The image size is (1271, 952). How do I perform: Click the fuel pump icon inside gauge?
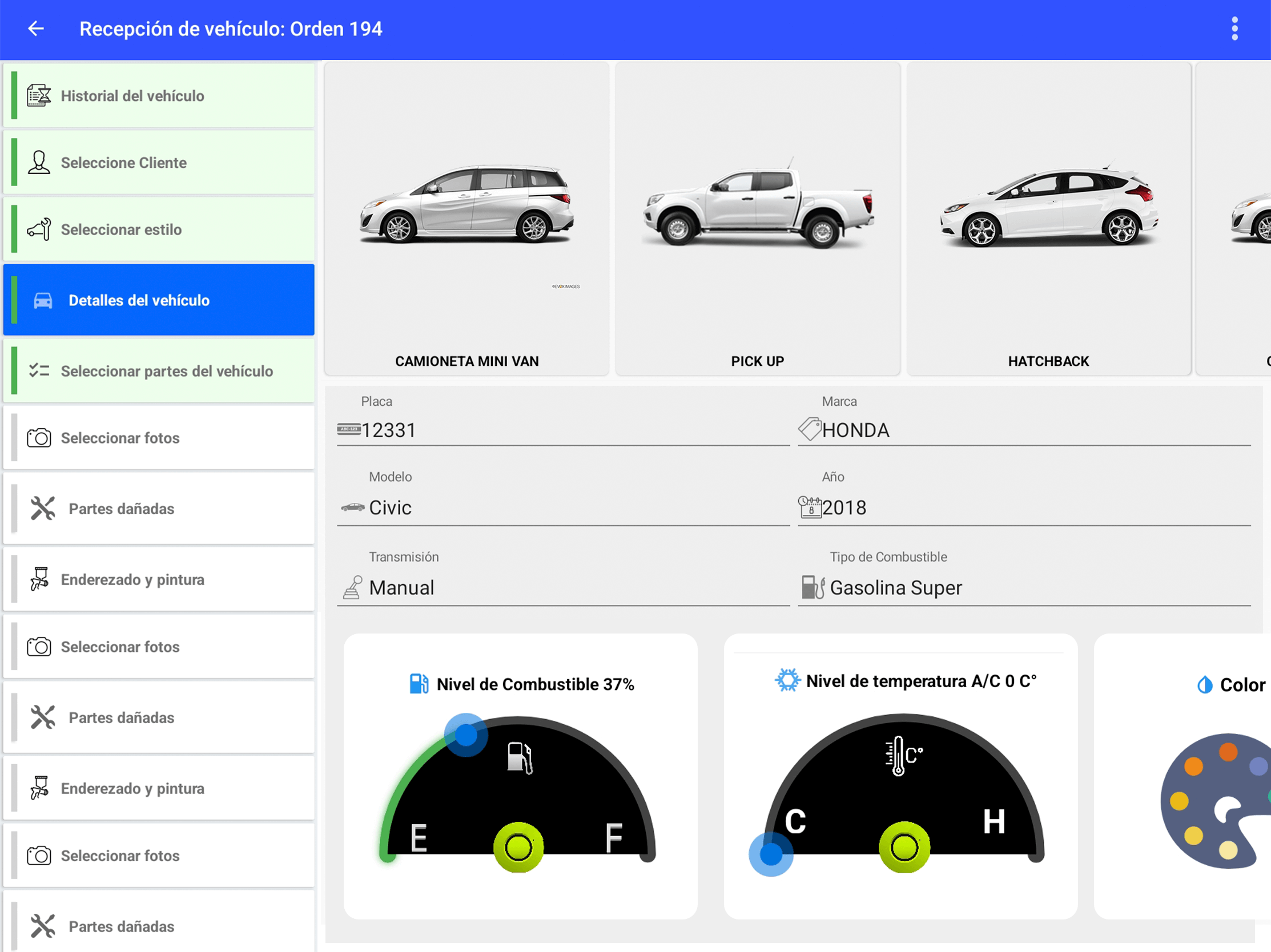[520, 758]
